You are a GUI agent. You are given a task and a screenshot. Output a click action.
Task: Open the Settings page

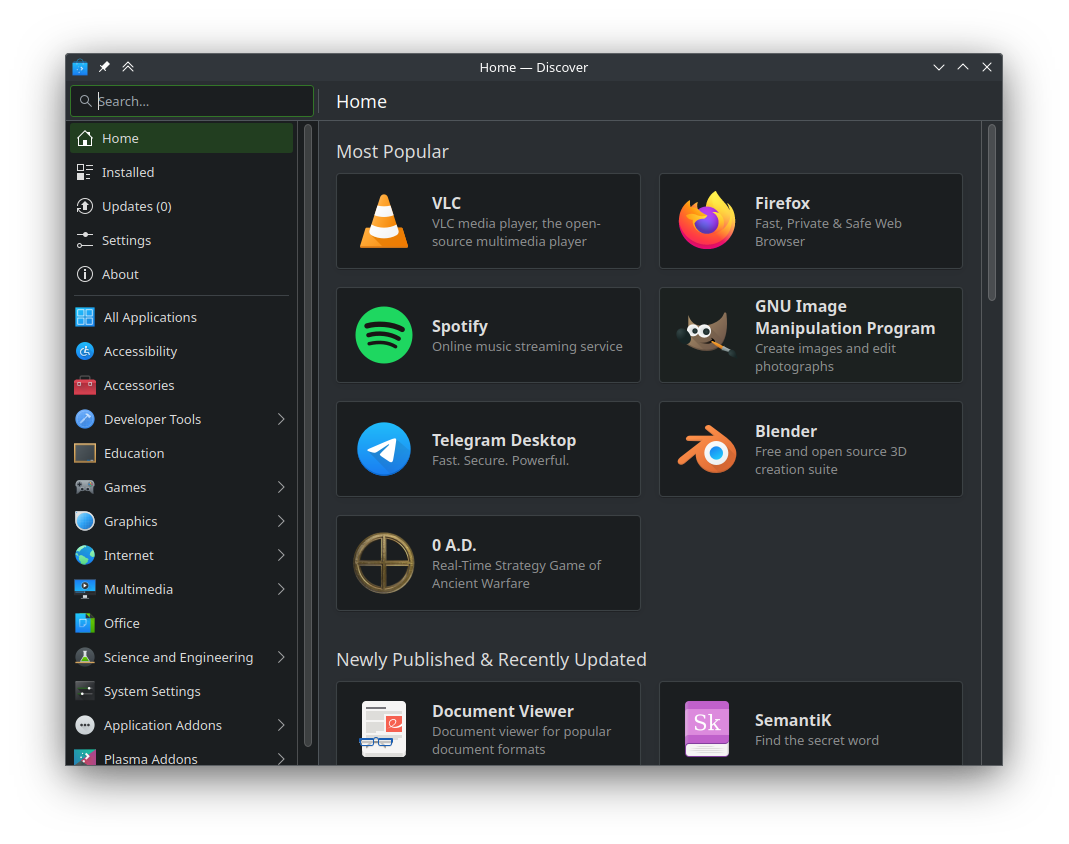click(x=181, y=241)
